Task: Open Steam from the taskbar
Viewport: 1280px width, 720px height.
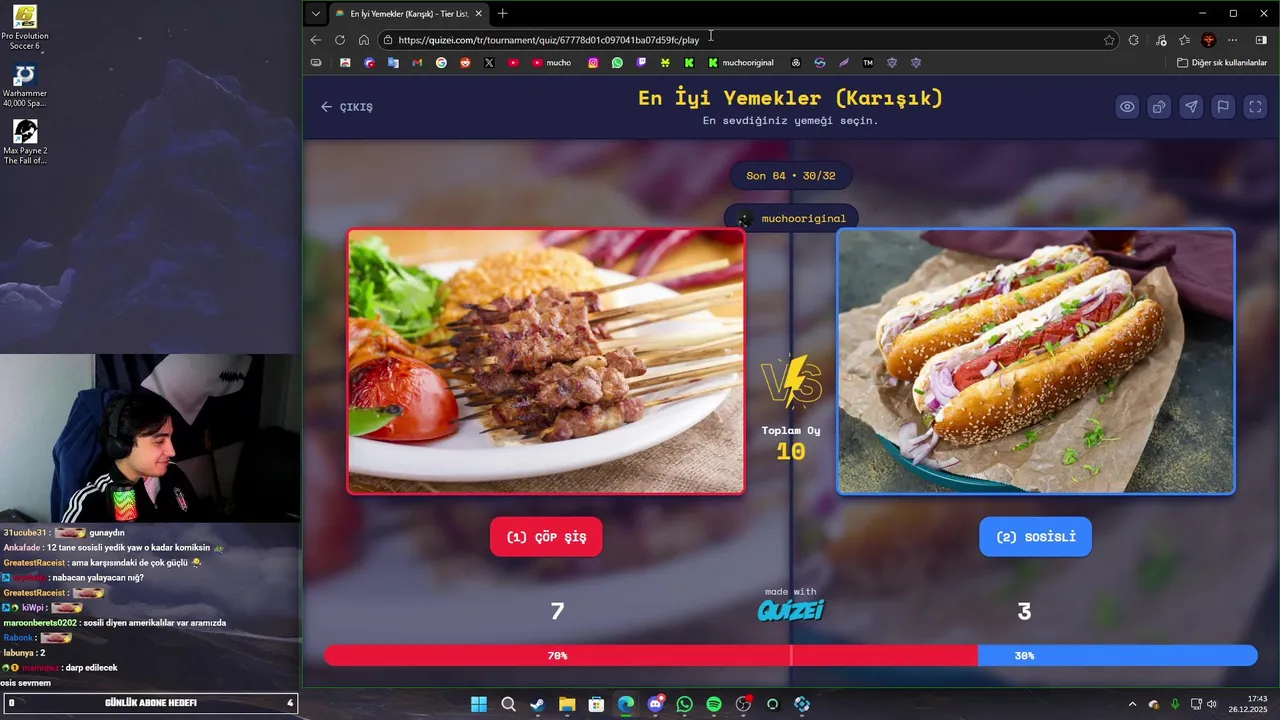Action: click(537, 704)
